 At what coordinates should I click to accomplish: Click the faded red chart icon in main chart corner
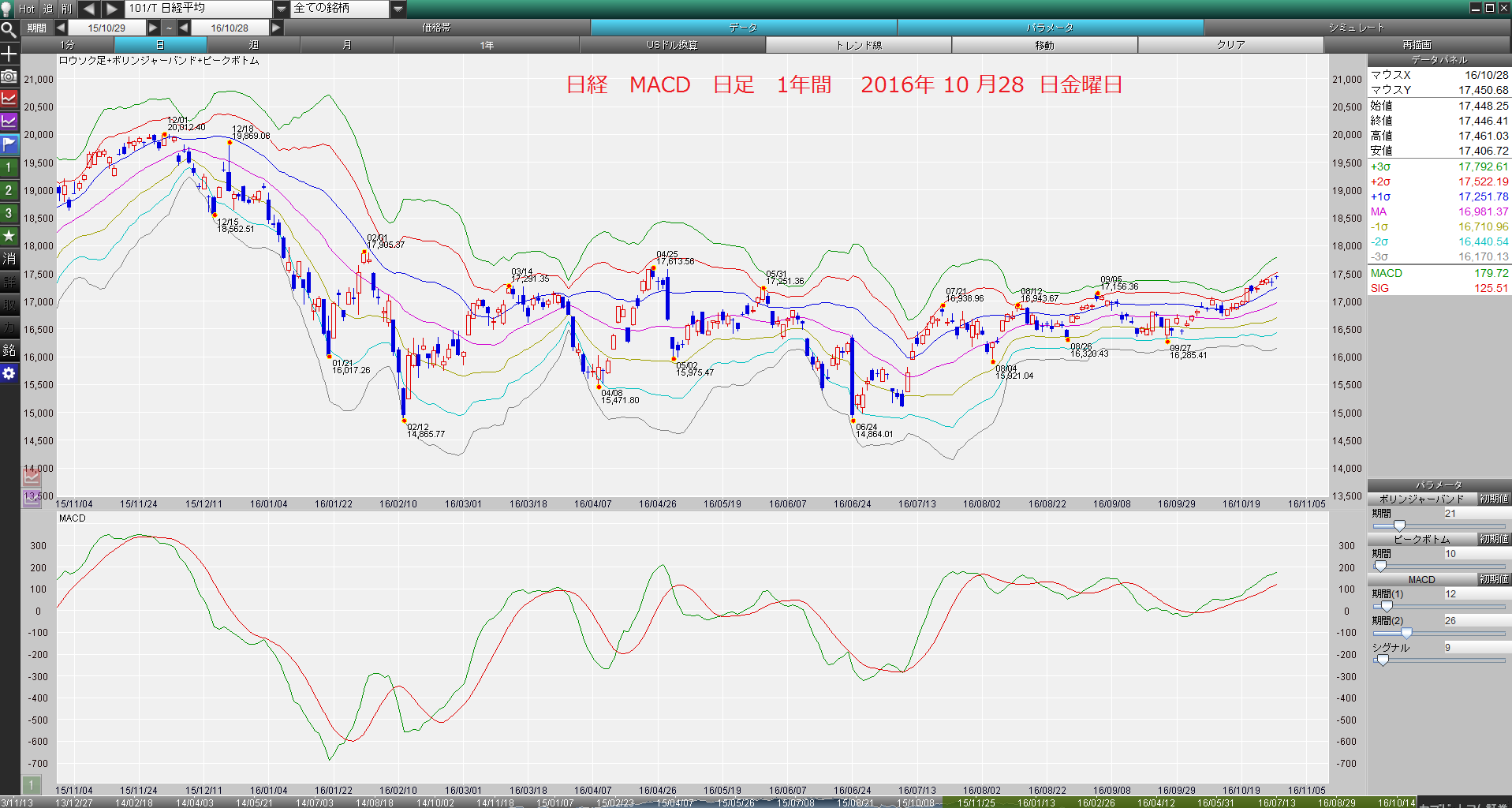click(x=32, y=477)
